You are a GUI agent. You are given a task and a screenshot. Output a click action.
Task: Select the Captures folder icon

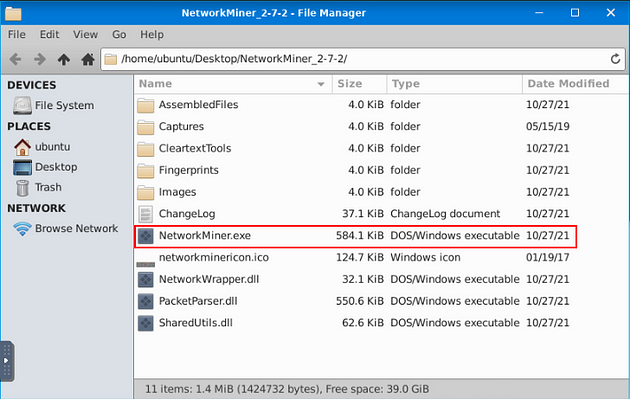[145, 127]
